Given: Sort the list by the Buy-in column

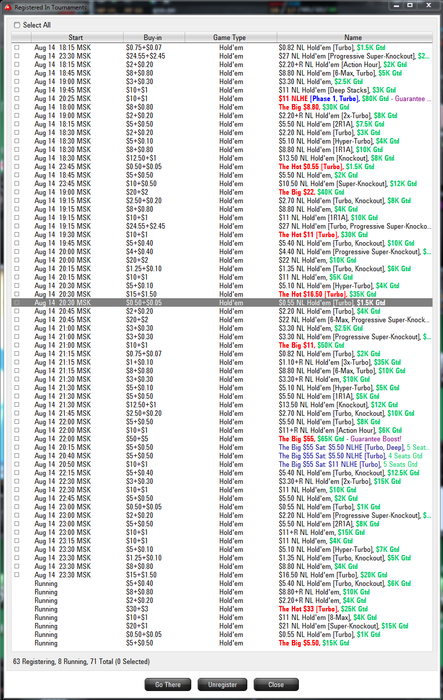Looking at the screenshot, I should [154, 38].
